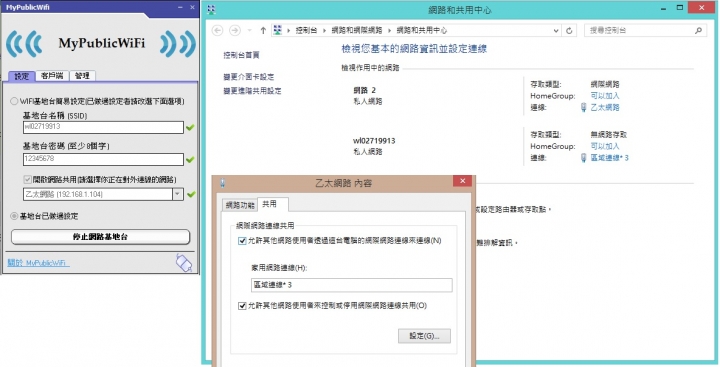Click the right wave icon in MyPublicWifi header

coord(178,44)
